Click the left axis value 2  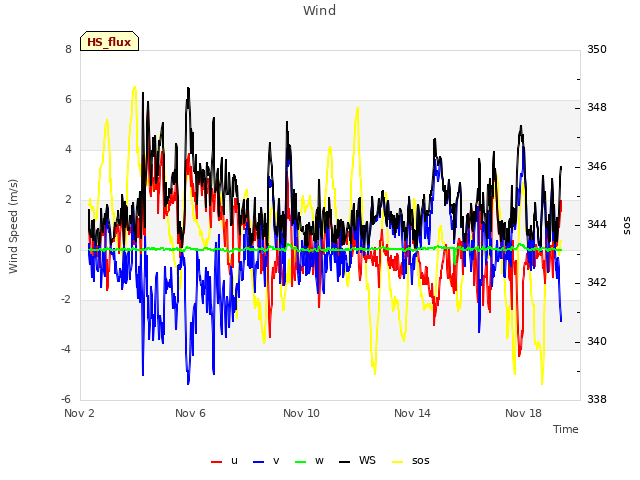[68, 199]
